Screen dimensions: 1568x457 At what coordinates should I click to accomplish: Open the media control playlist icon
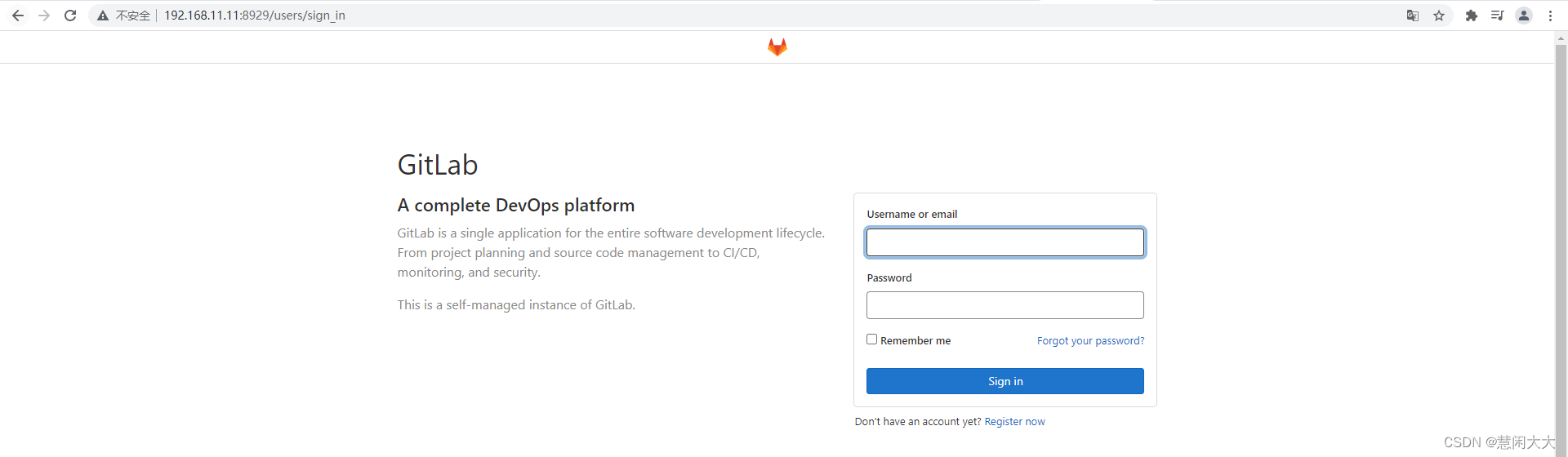pos(1497,16)
